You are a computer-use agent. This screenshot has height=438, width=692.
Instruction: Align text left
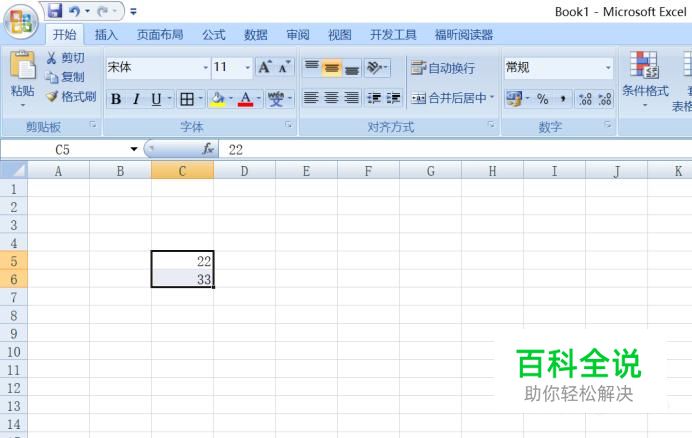tap(311, 98)
